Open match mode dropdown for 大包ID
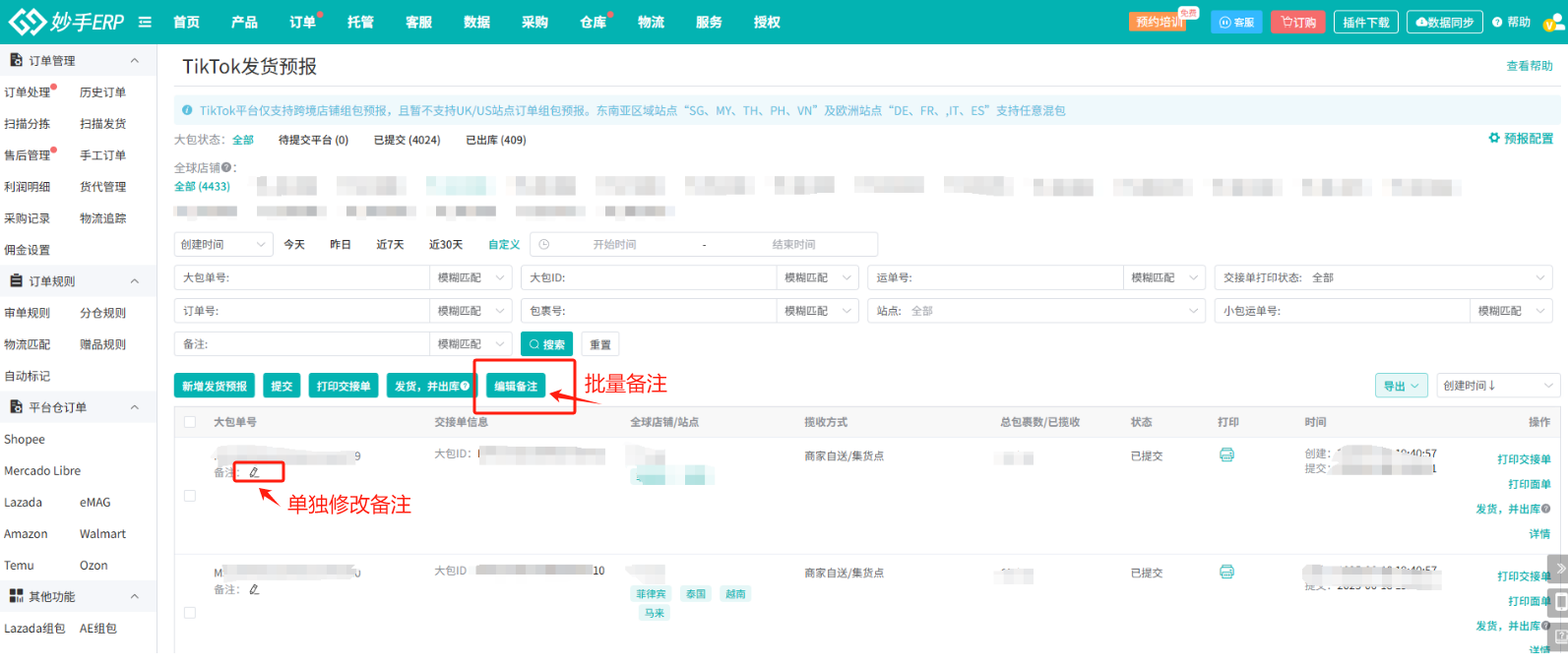This screenshot has height=666, width=1568. 817,277
